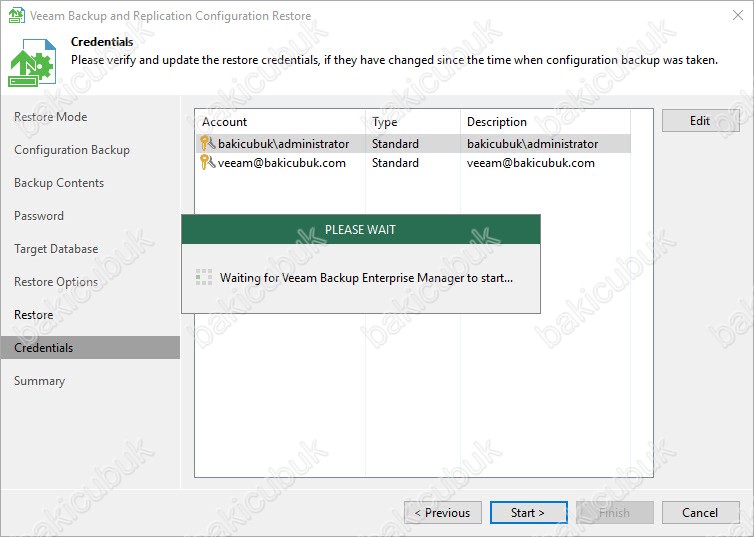The width and height of the screenshot is (754, 537).
Task: Click the 'Please verify and update' instruction text
Action: click(x=394, y=60)
